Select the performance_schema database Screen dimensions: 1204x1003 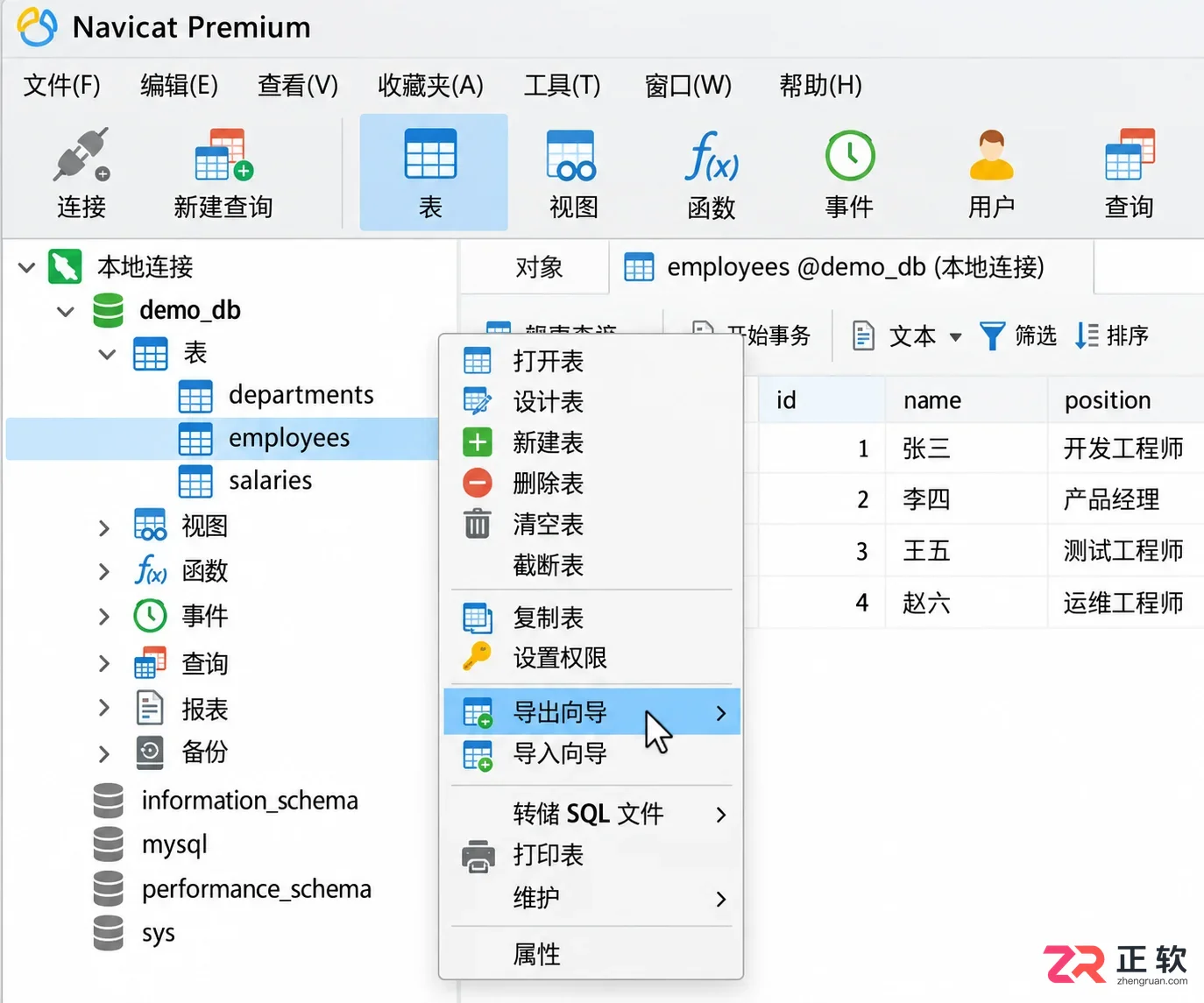coord(256,889)
